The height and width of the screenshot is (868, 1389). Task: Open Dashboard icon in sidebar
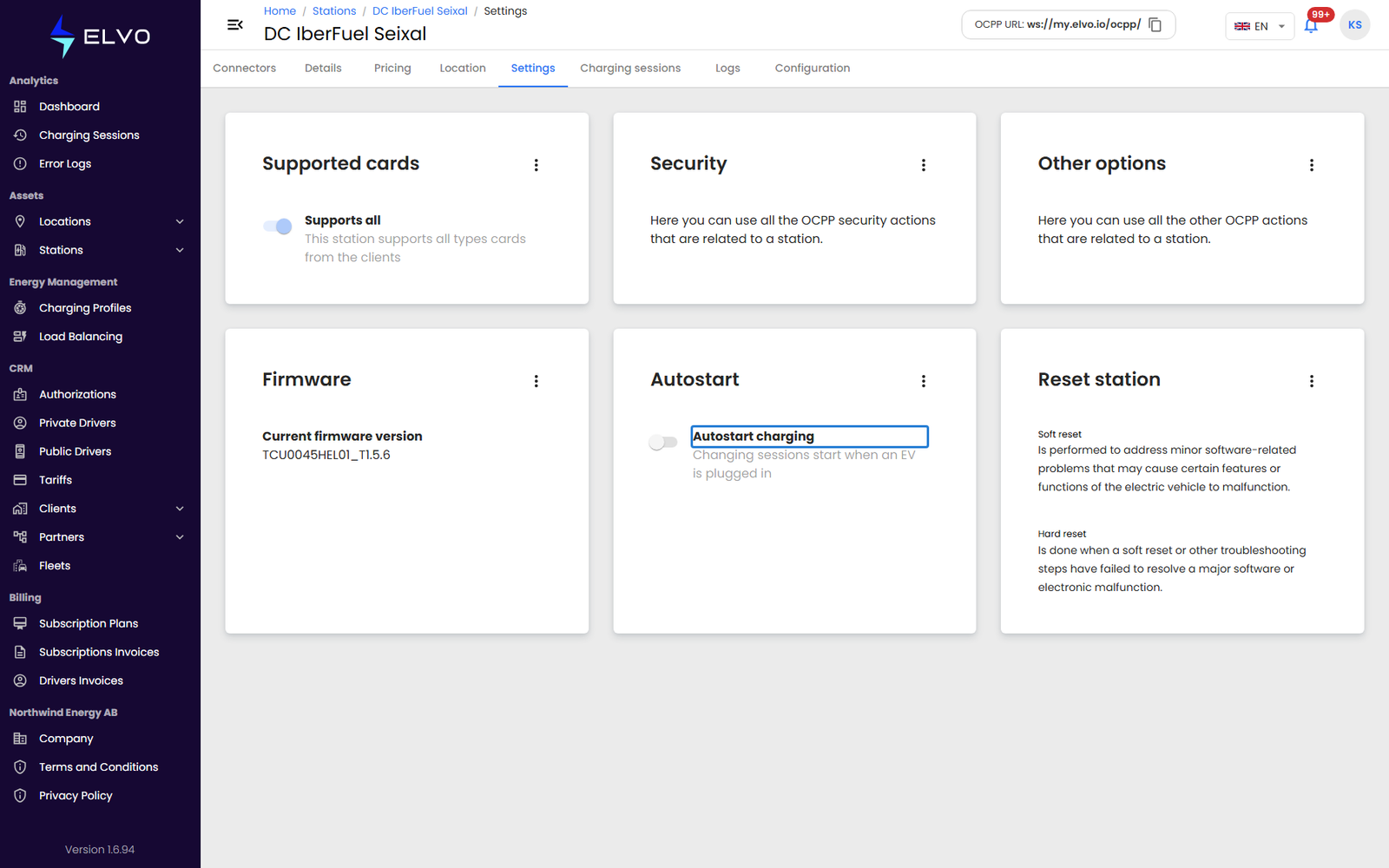coord(20,107)
